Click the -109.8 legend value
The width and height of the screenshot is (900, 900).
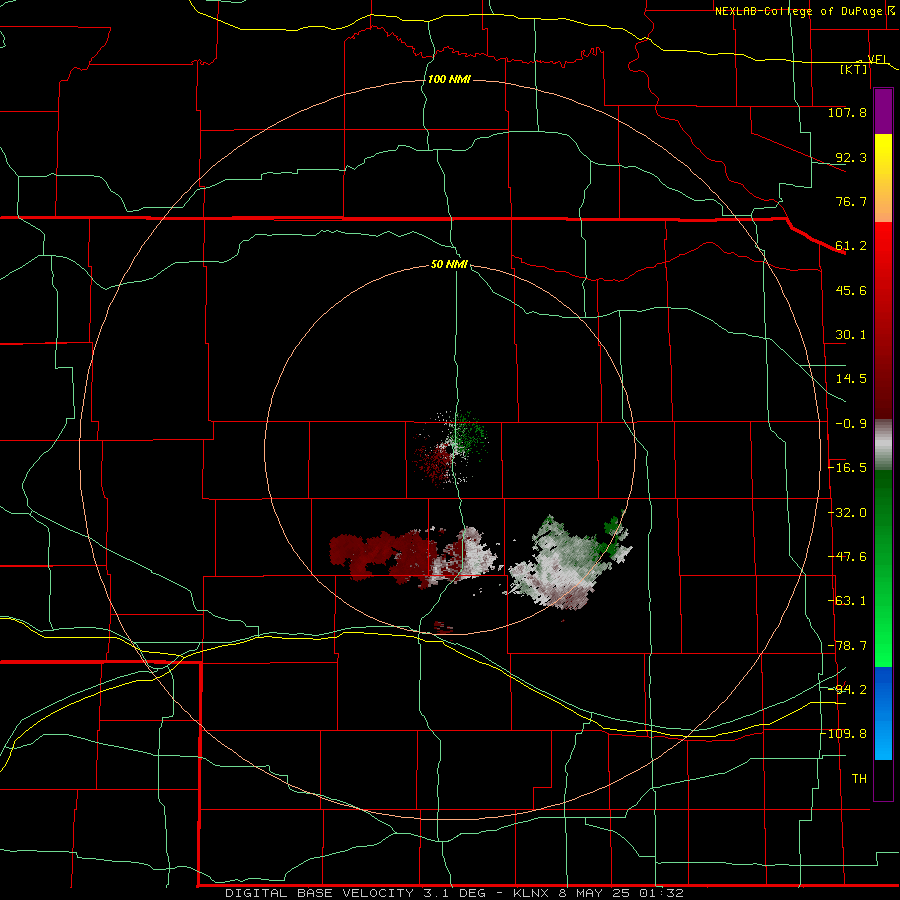point(844,734)
